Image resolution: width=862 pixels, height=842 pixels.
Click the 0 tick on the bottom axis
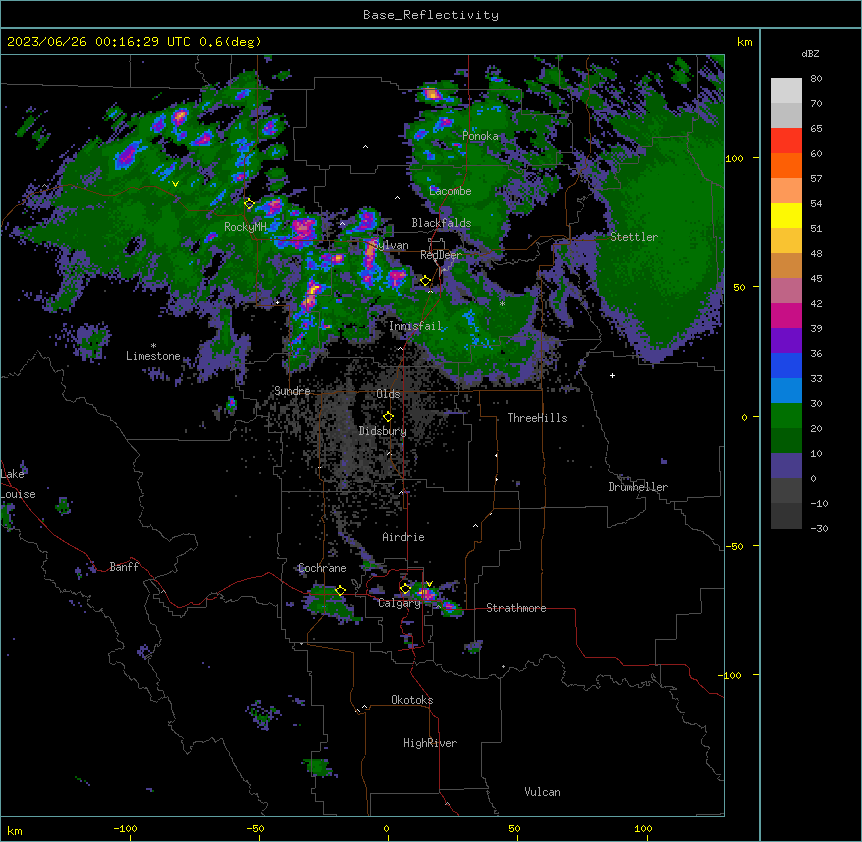pyautogui.click(x=386, y=828)
